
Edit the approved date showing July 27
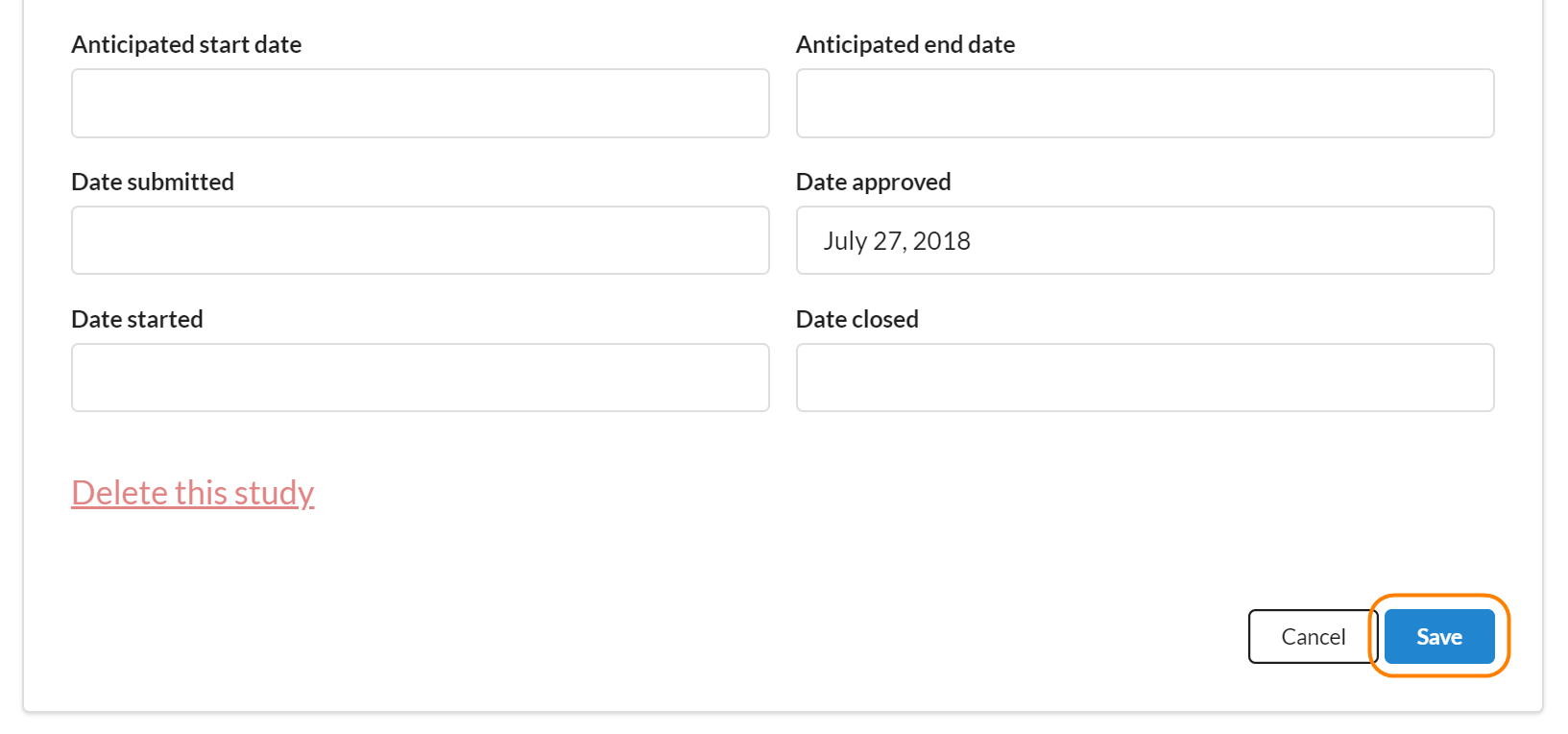[1145, 240]
